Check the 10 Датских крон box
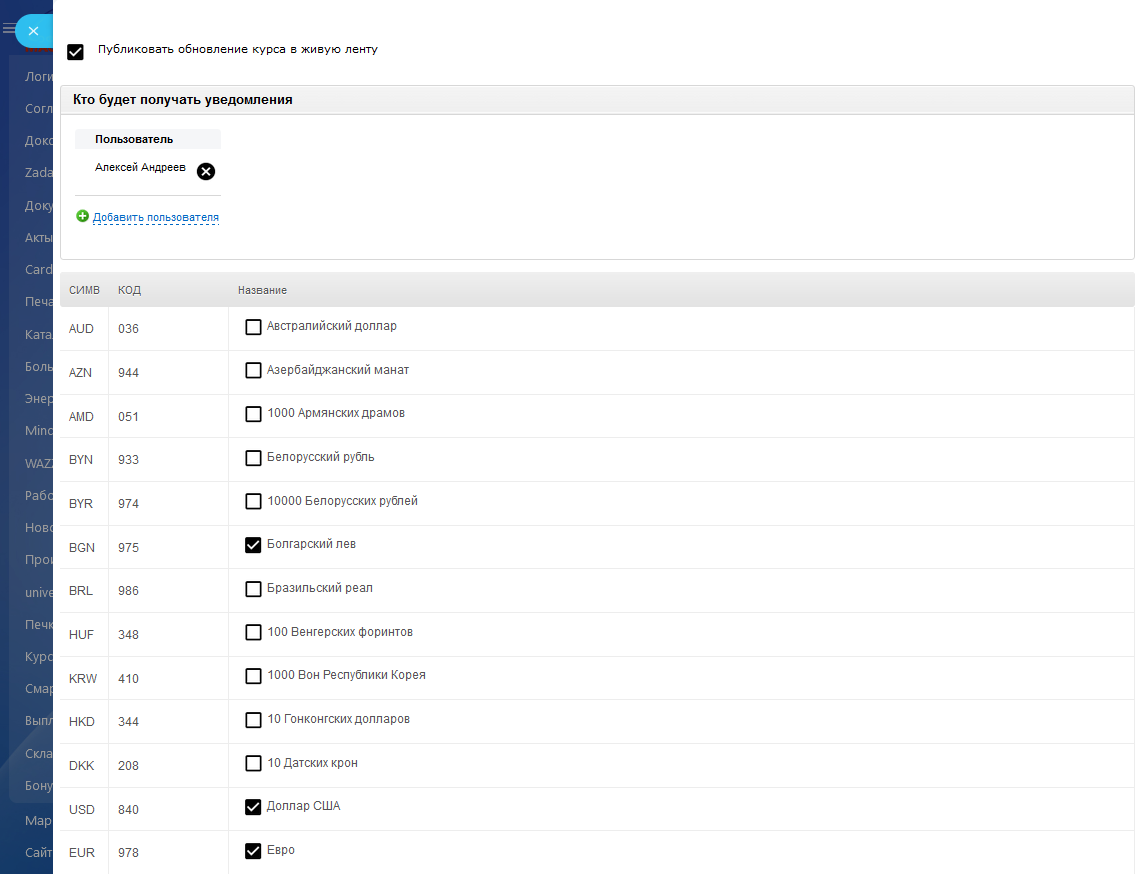The width and height of the screenshot is (1135, 874). (253, 764)
